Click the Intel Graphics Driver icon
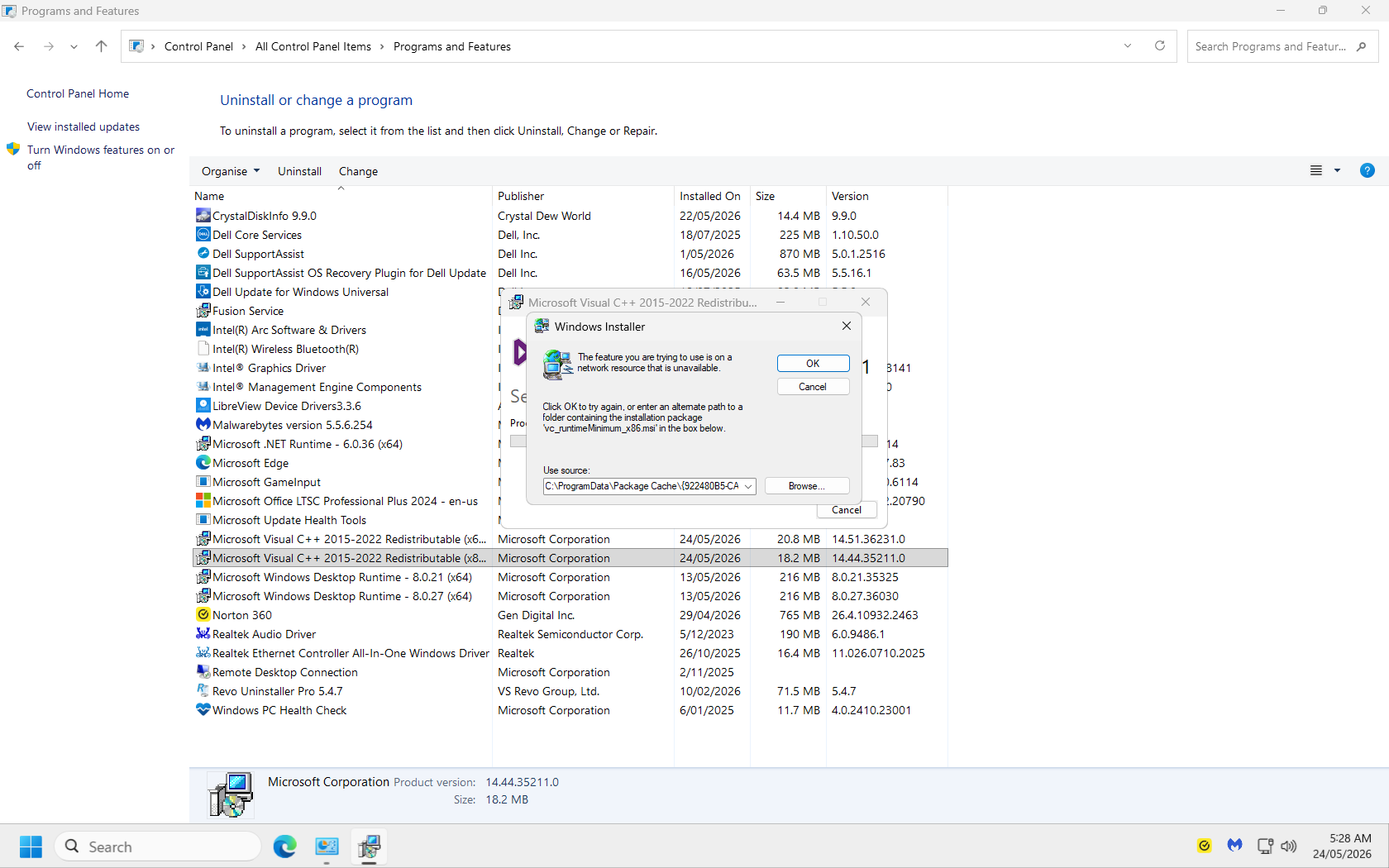Screen dimensions: 1389x868 click(x=203, y=367)
